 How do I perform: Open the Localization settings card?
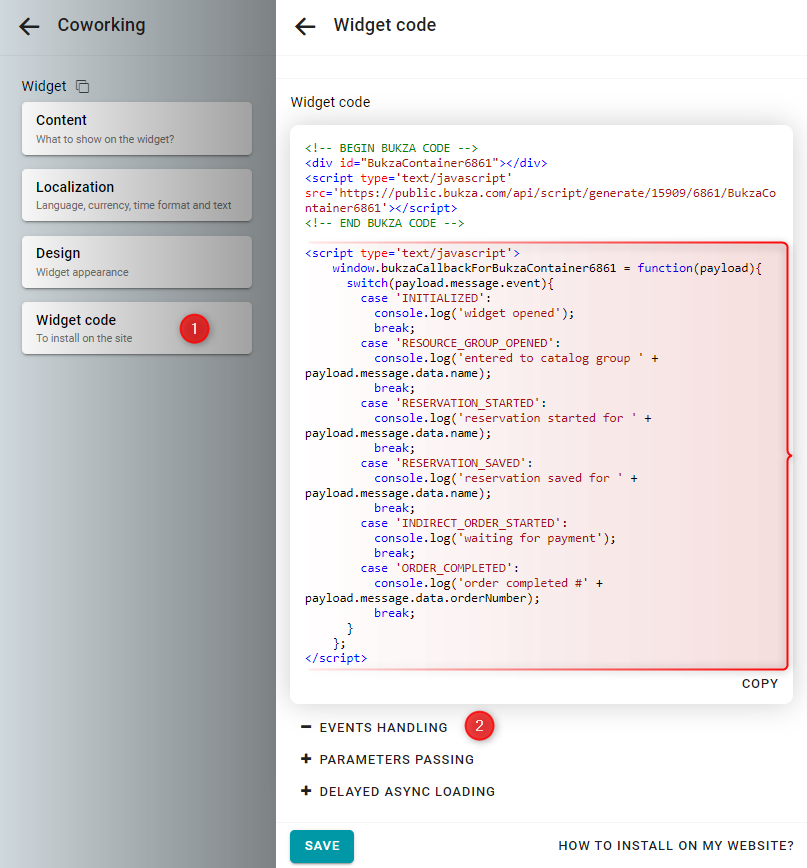pos(137,195)
